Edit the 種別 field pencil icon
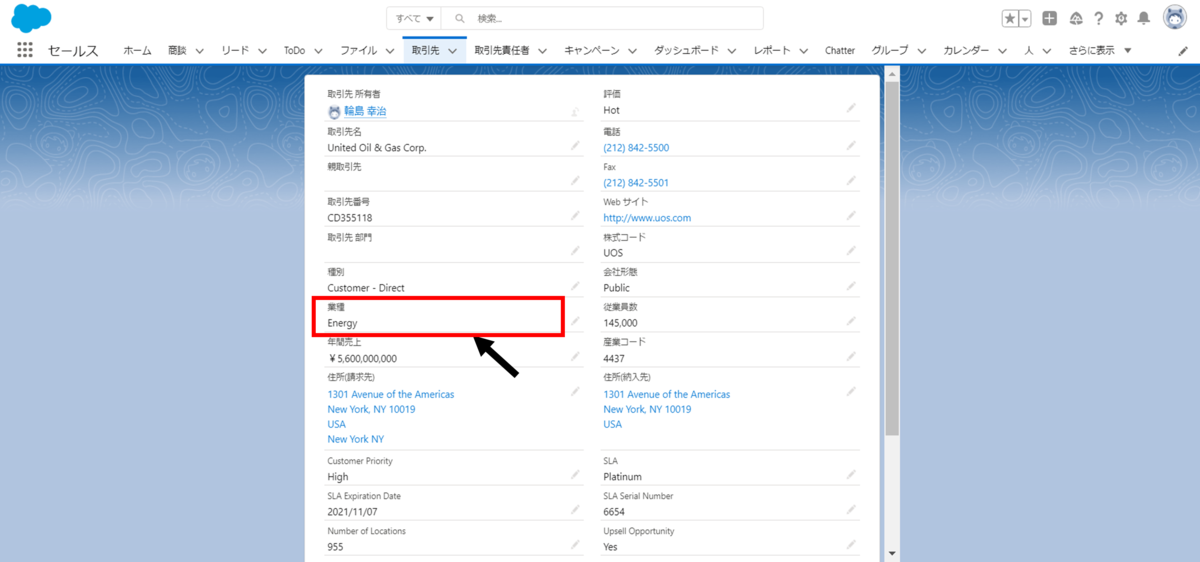The height and width of the screenshot is (562, 1200). pos(575,286)
